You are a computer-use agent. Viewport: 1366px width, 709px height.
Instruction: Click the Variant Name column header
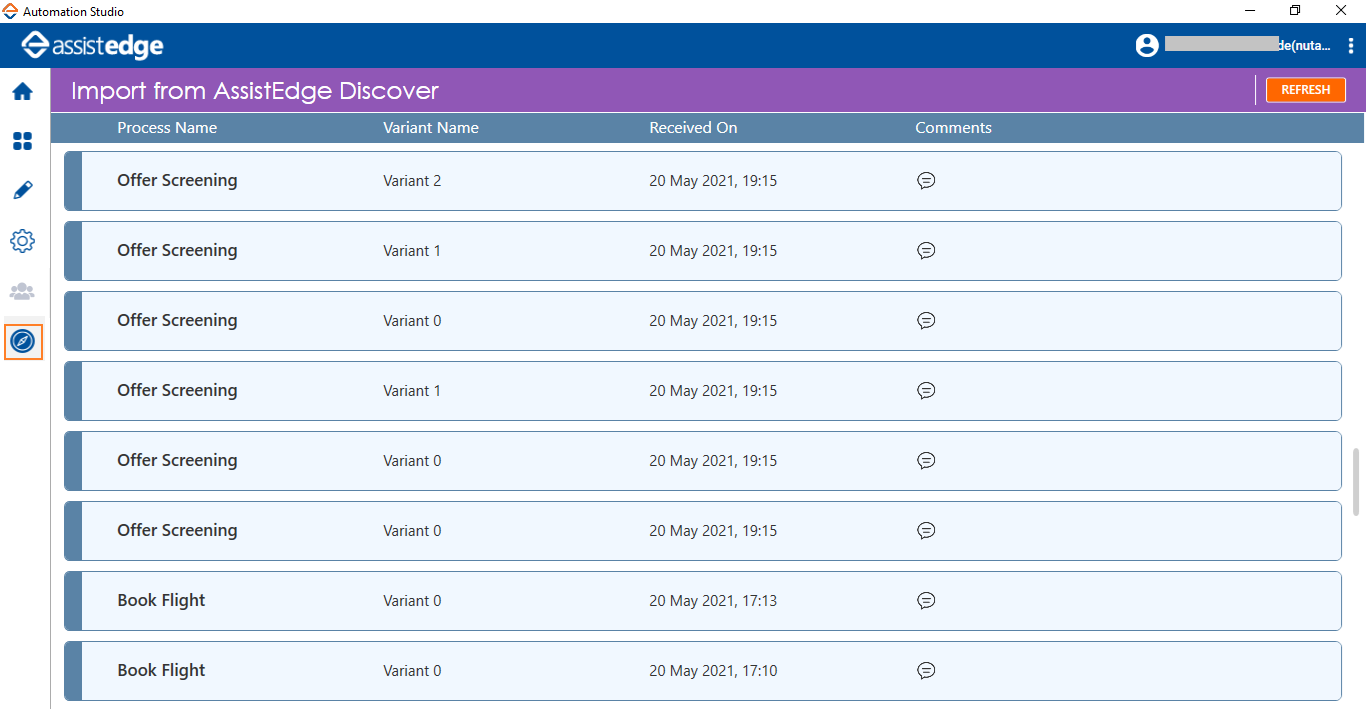point(431,128)
